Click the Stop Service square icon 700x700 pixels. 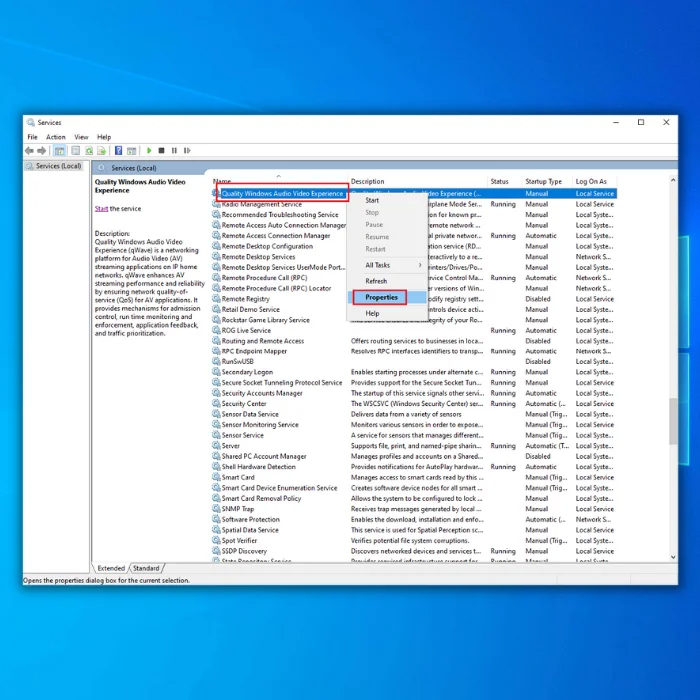pyautogui.click(x=162, y=151)
